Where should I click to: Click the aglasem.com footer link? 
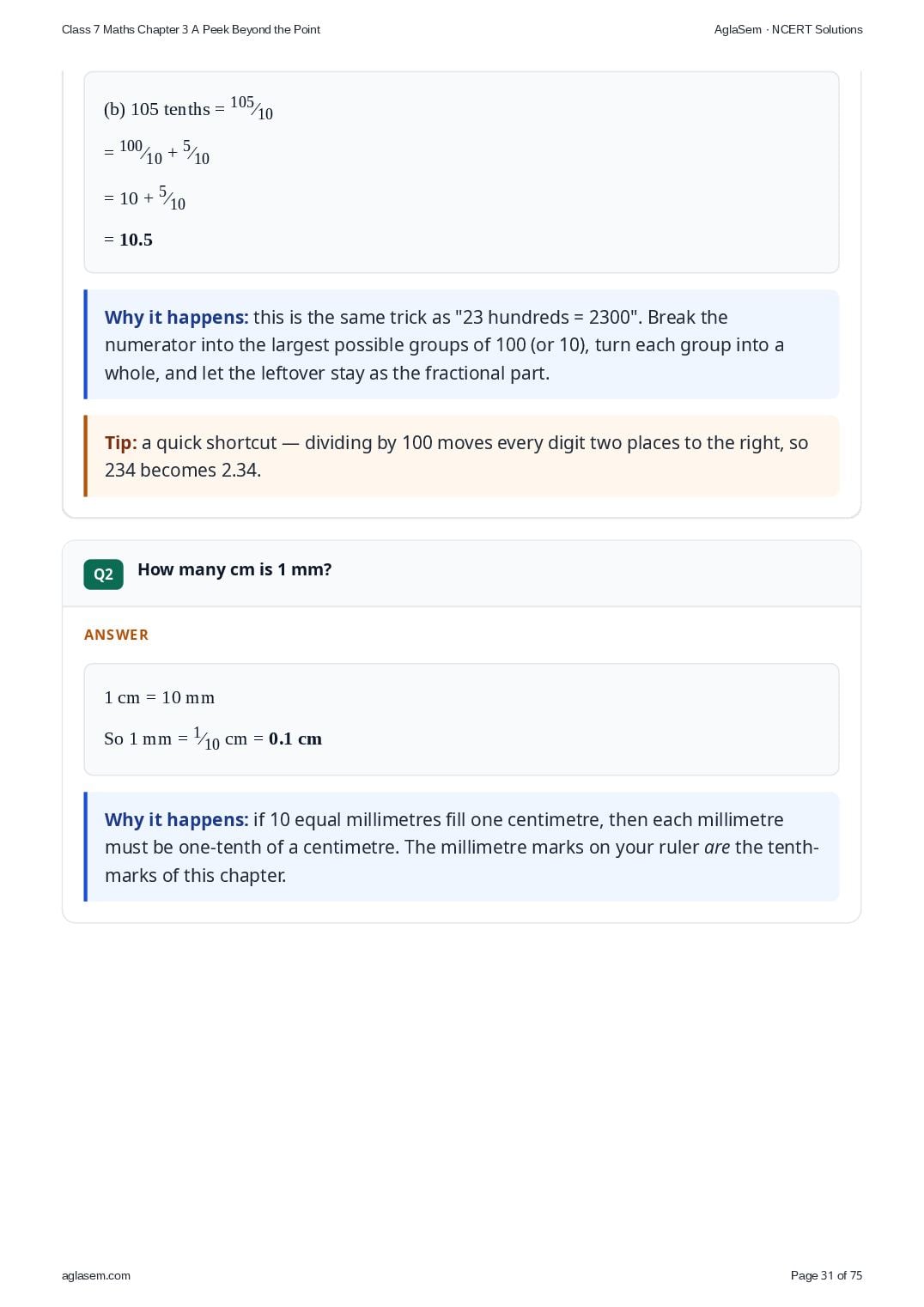[x=96, y=1275]
